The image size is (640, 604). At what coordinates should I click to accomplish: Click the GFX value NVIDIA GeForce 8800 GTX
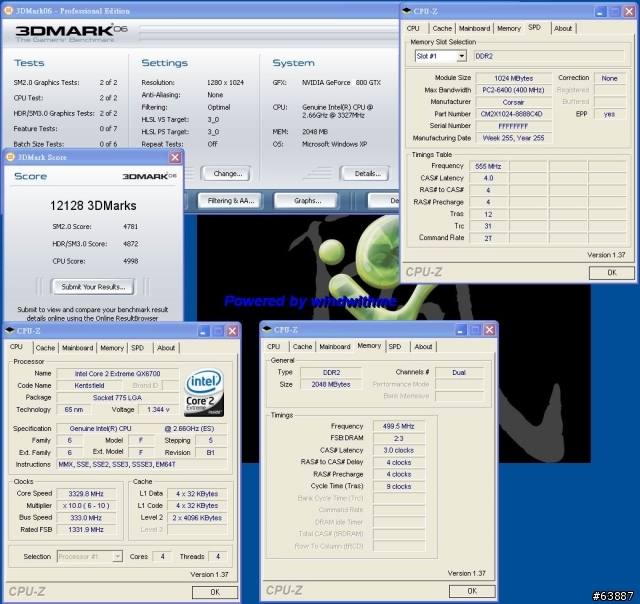point(341,82)
